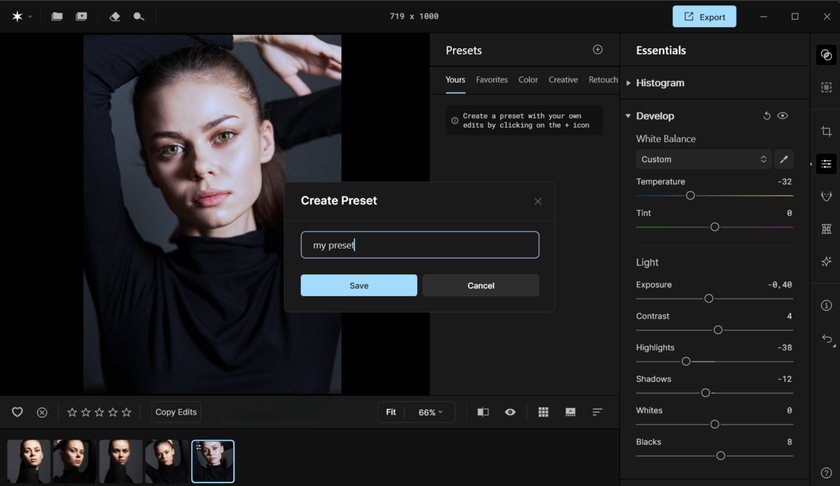Viewport: 840px width, 486px height.
Task: Click the Tint slider handle
Action: (715, 227)
